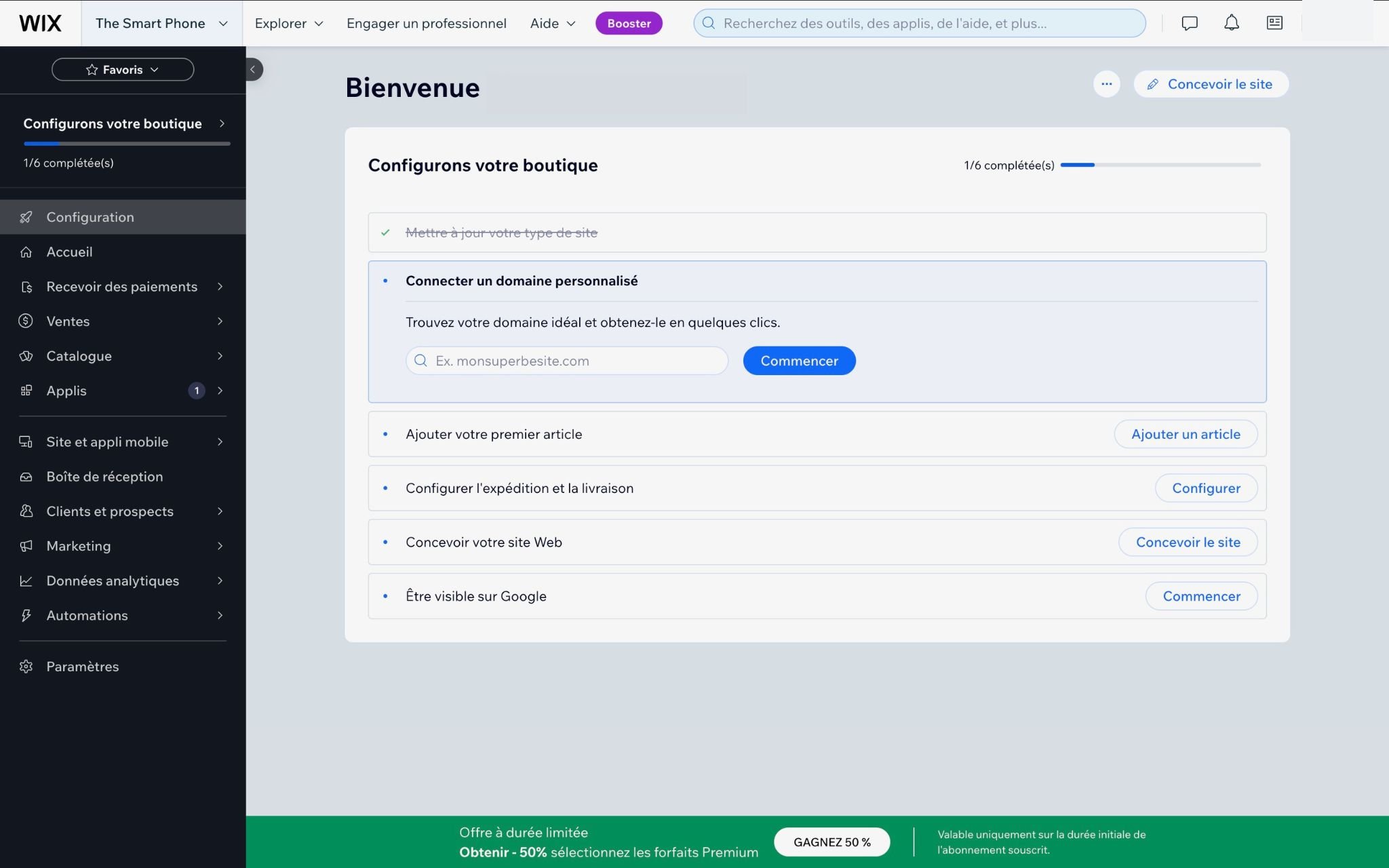Open the news feed icon in top bar

click(1274, 23)
